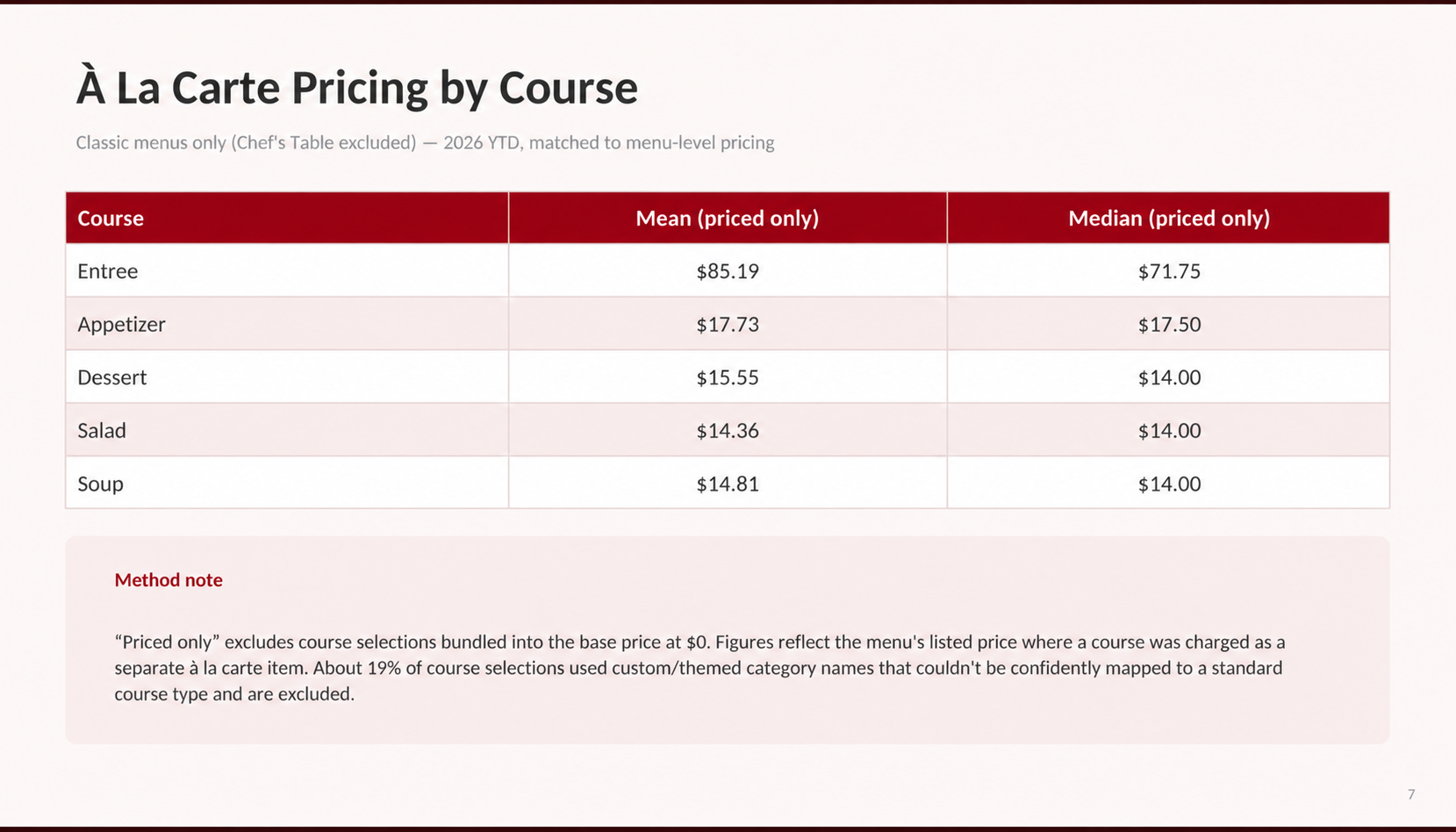The width and height of the screenshot is (1456, 832).
Task: Click the Appetizer mean value $17.73
Action: (x=728, y=325)
